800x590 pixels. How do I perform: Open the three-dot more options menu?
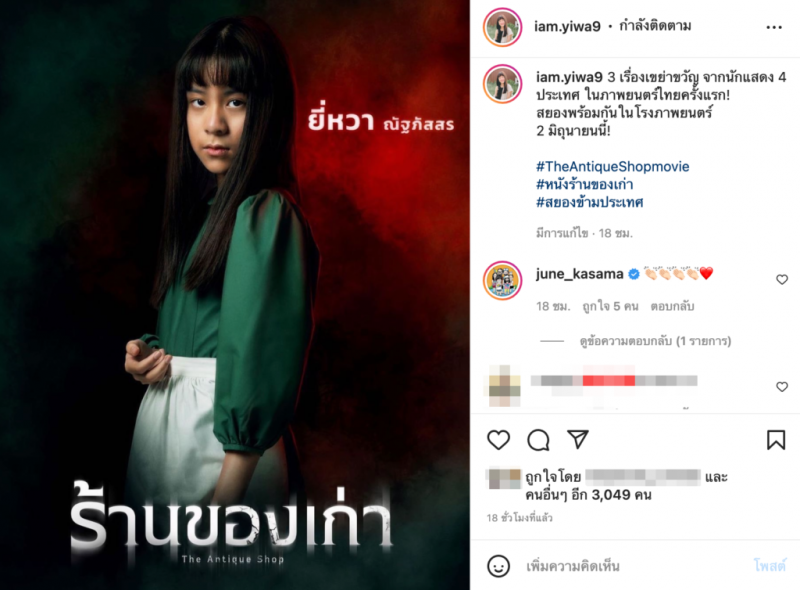[774, 28]
